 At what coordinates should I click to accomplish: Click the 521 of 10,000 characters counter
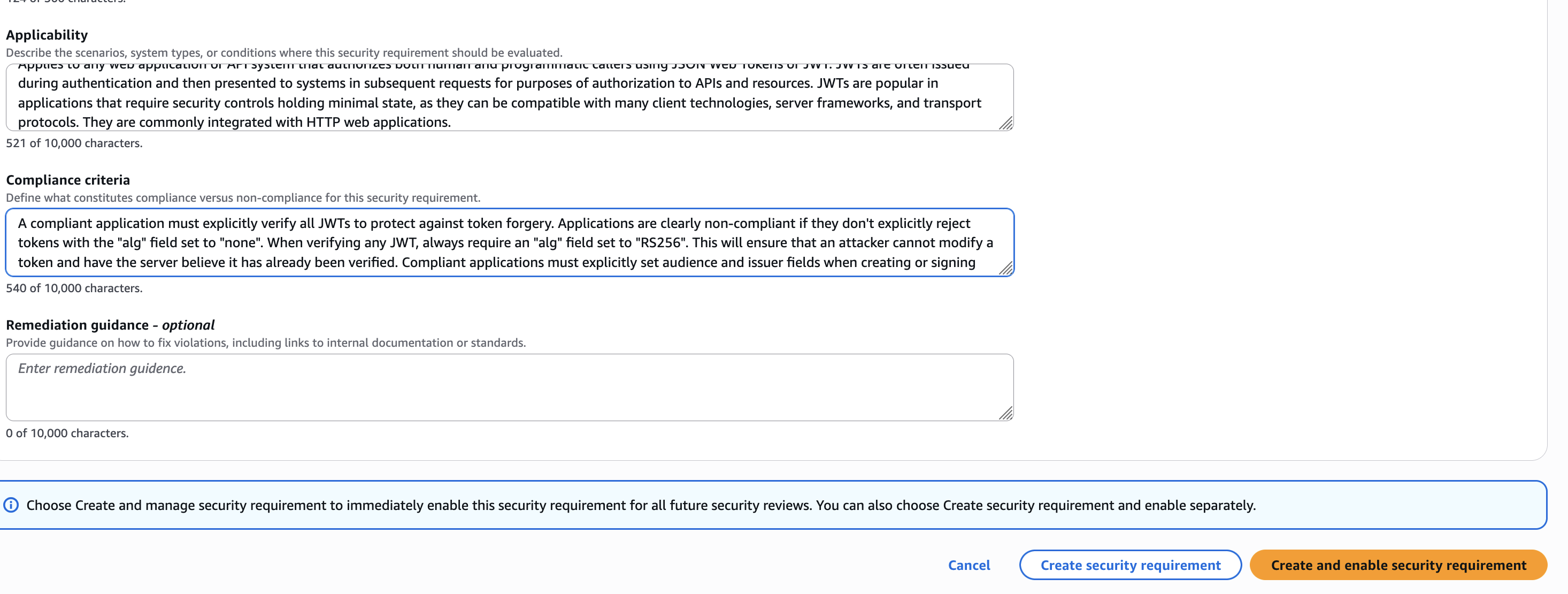(x=74, y=143)
